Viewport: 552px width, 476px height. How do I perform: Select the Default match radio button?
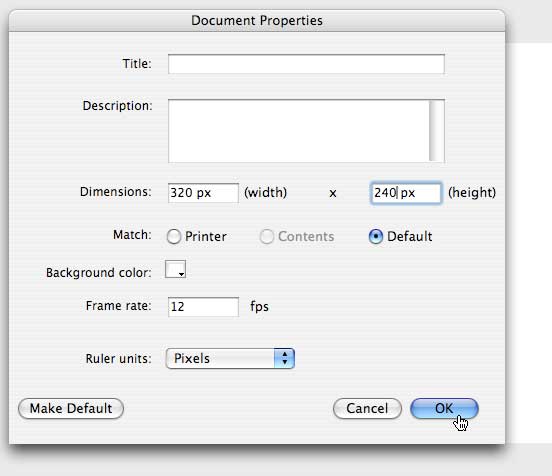click(376, 237)
